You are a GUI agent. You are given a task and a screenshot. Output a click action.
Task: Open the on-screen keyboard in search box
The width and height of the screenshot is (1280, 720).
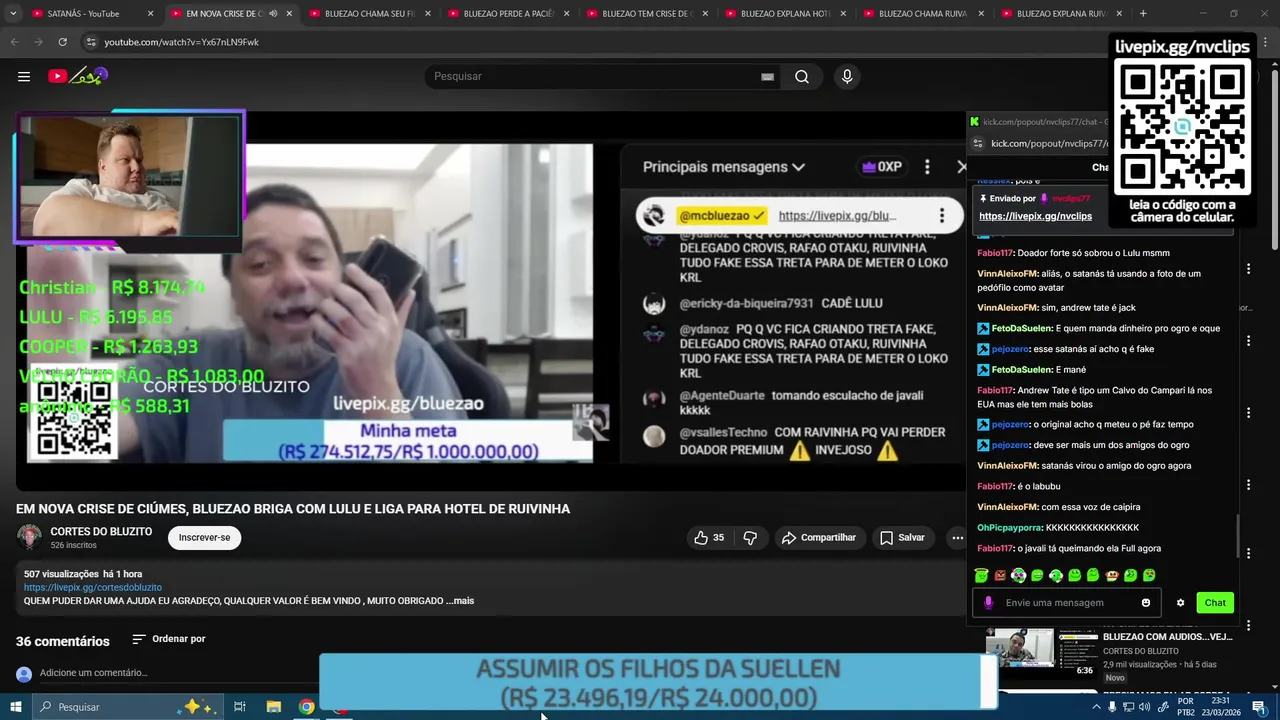coord(767,77)
